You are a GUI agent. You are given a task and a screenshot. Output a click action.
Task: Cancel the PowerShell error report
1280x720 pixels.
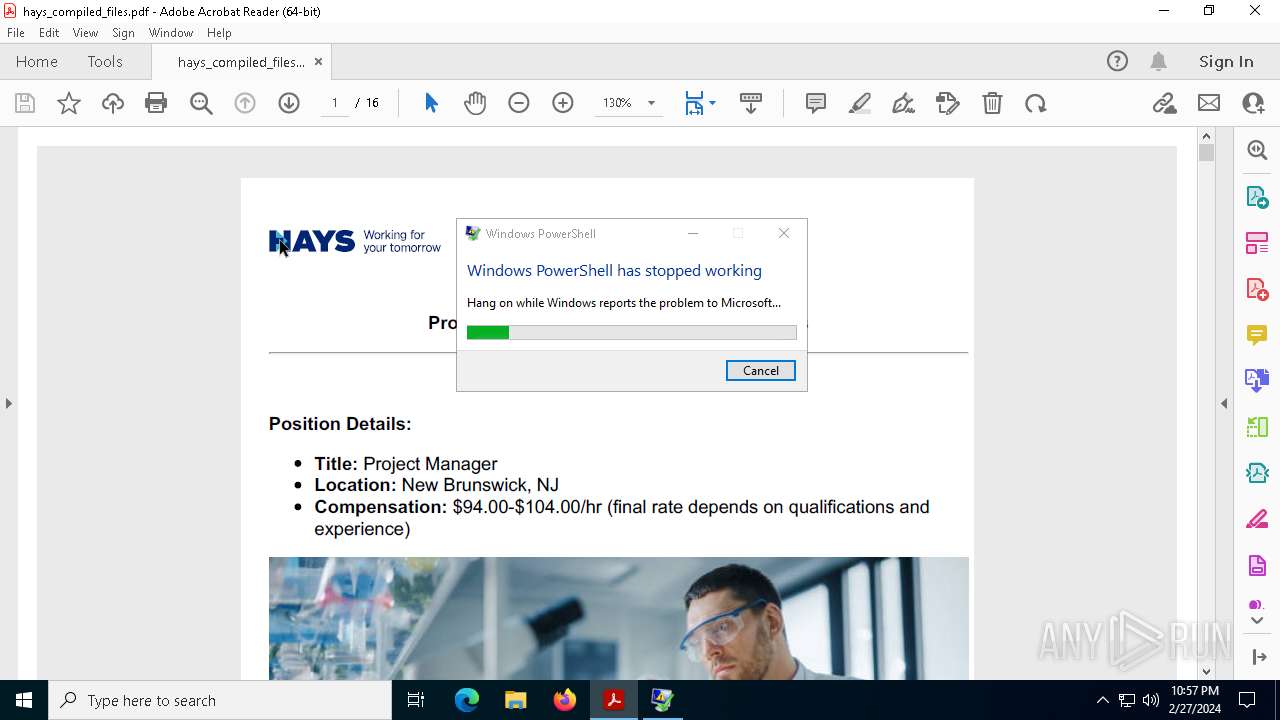pyautogui.click(x=761, y=370)
